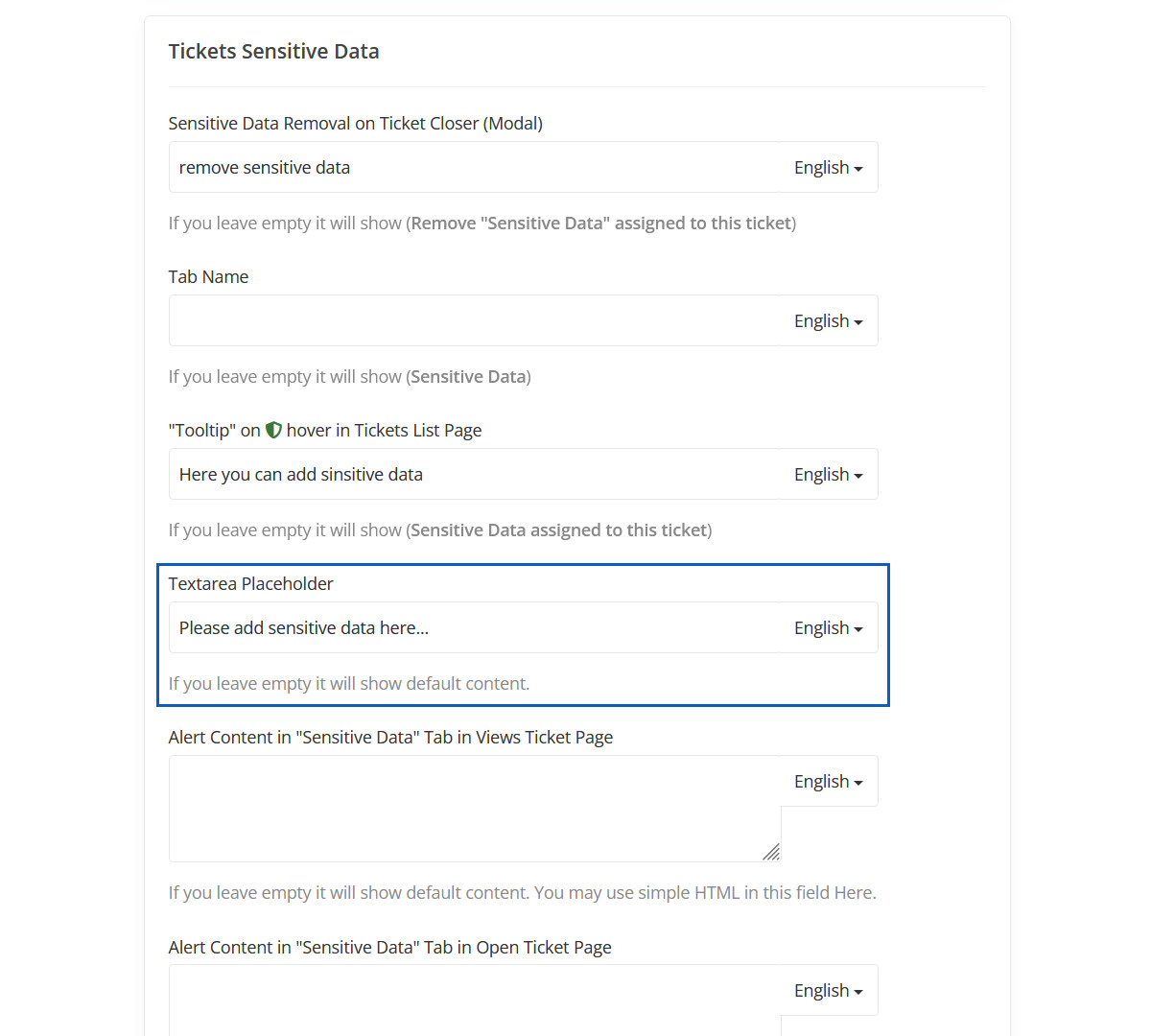
Task: Expand English dropdown for Views Ticket alert content
Action: pyautogui.click(x=829, y=782)
